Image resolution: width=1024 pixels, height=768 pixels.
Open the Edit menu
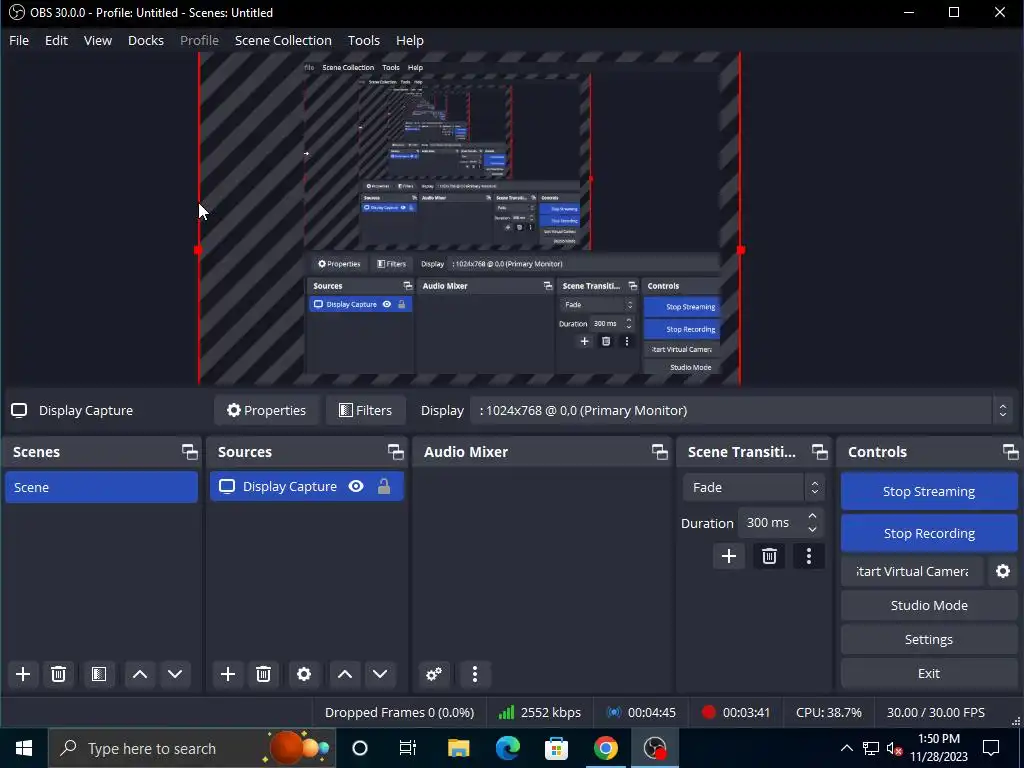click(x=56, y=40)
